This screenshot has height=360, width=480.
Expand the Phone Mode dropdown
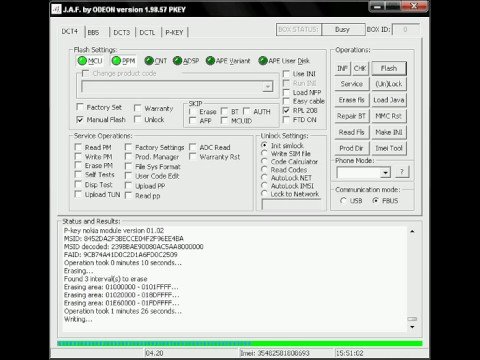385,173
